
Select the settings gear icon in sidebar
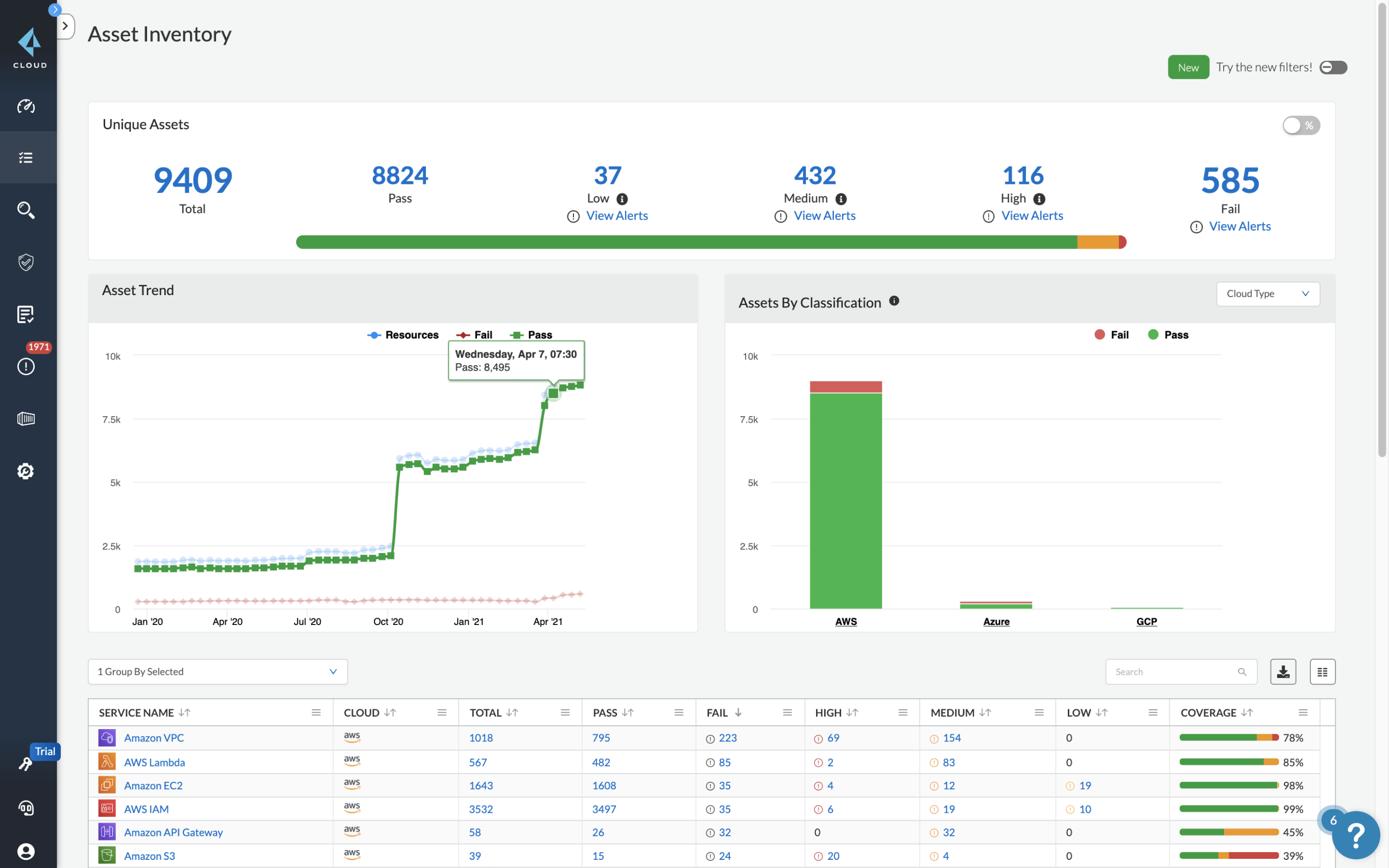27,471
